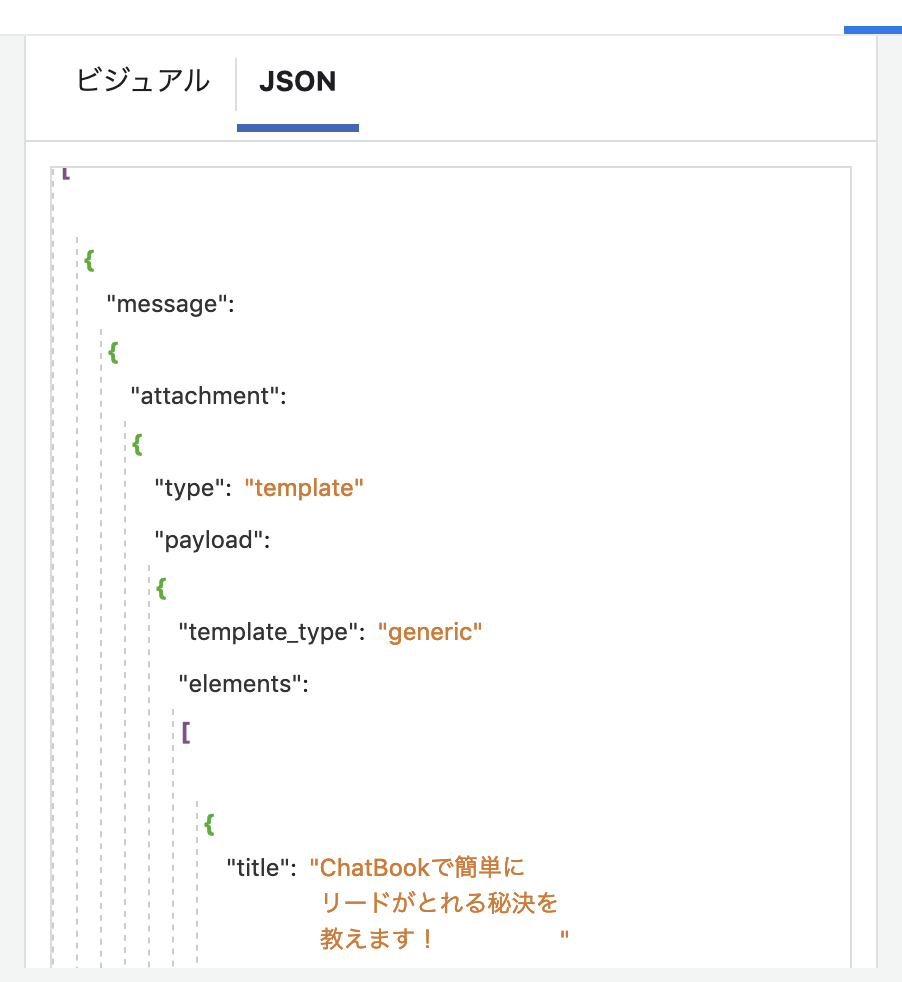The height and width of the screenshot is (982, 902).
Task: Click the "elements" key
Action: [244, 684]
